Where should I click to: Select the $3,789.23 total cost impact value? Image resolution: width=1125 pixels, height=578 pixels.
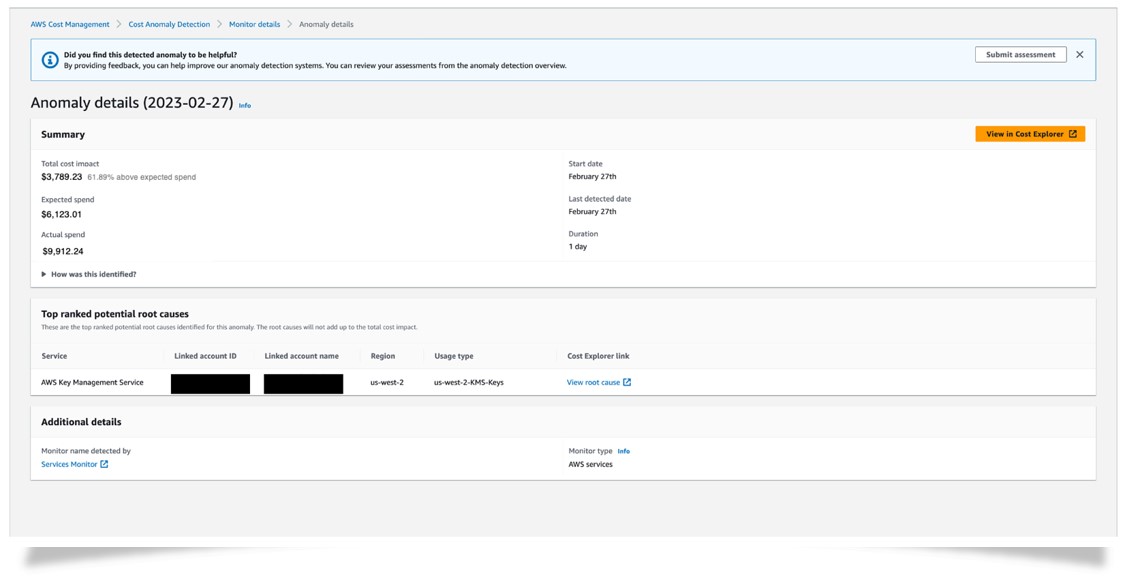click(62, 177)
